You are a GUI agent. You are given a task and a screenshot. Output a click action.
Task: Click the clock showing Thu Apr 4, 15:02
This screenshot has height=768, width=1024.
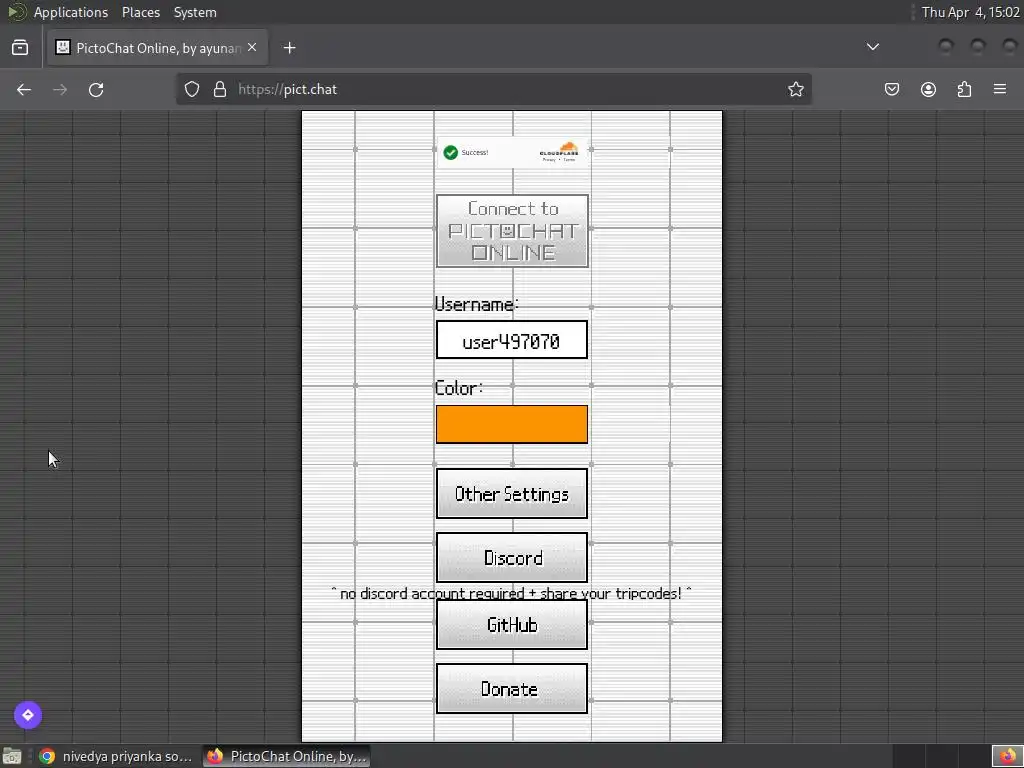[x=970, y=12]
